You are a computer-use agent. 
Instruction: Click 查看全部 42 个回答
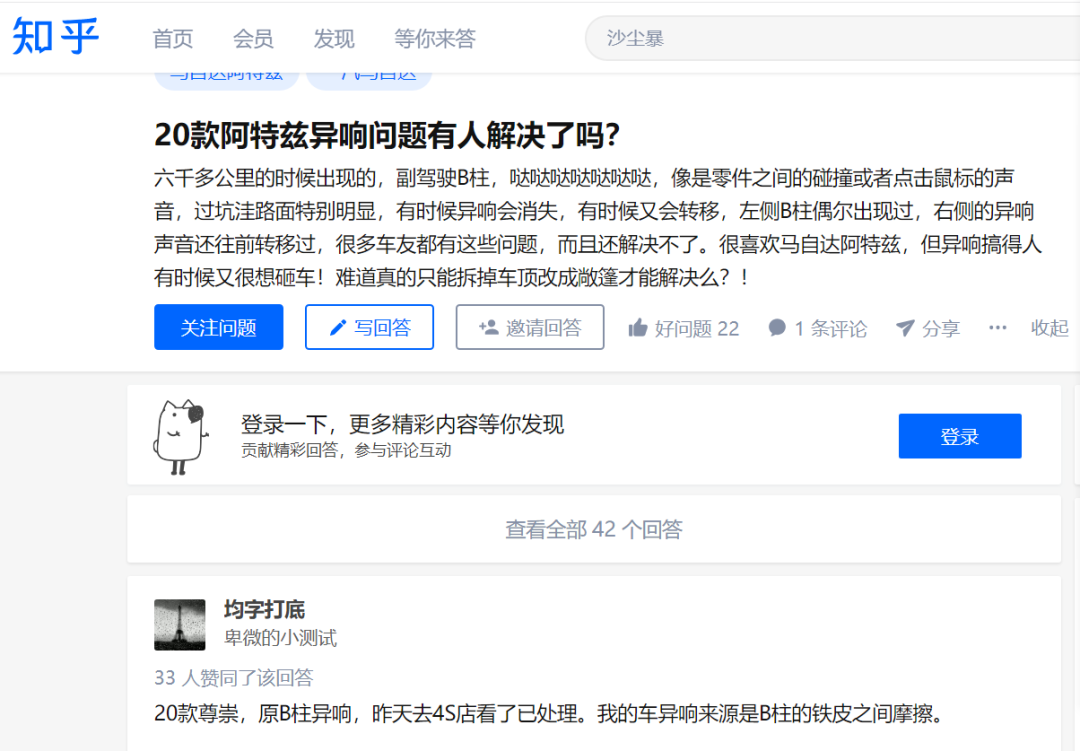click(594, 529)
